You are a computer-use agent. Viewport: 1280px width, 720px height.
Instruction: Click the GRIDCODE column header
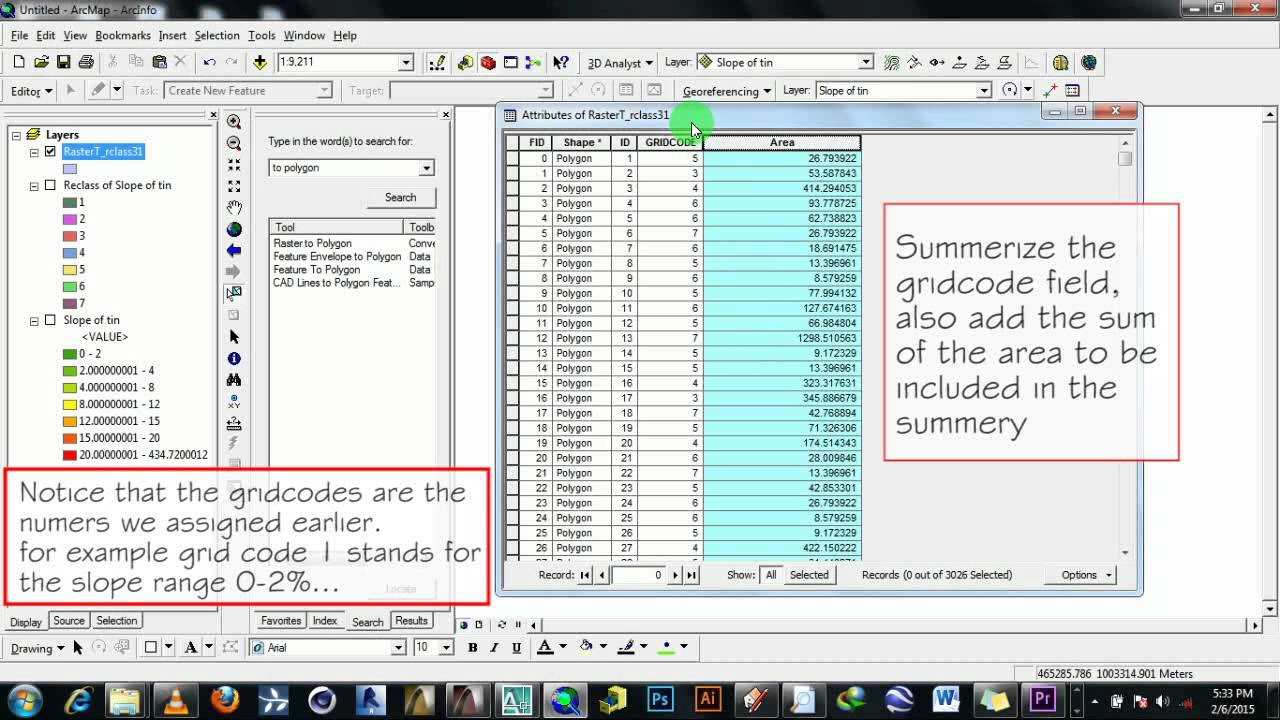click(670, 143)
